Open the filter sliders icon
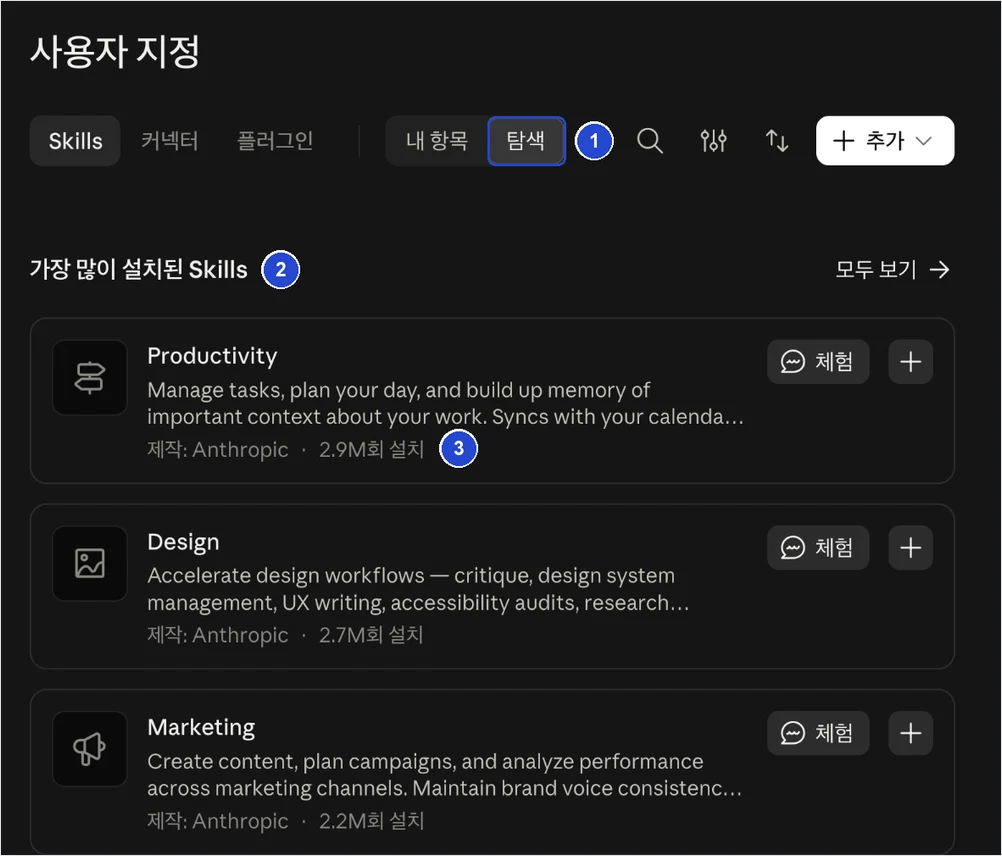The width and height of the screenshot is (1002, 856). pyautogui.click(x=713, y=141)
